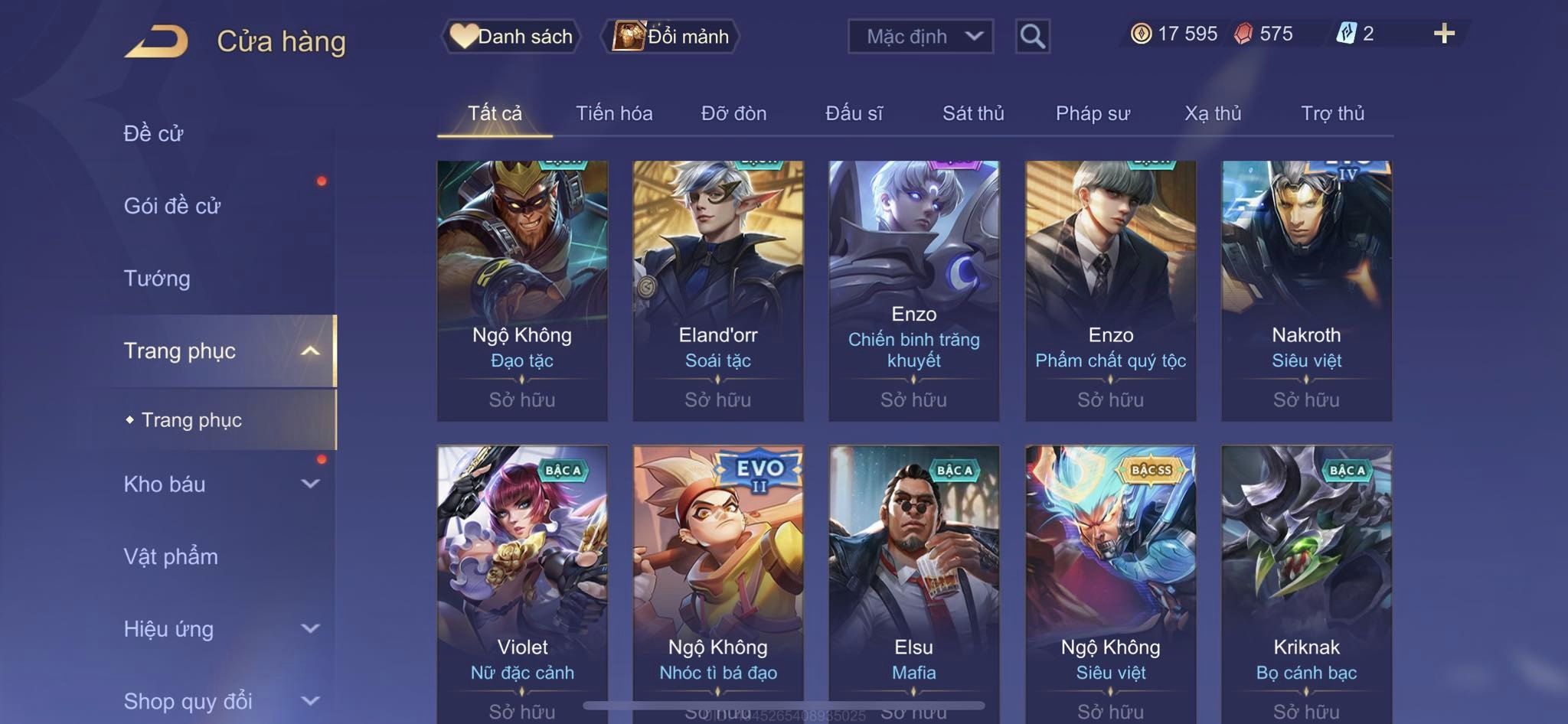Open the Danh sách heart wishlist
The height and width of the screenshot is (724, 1568).
pyautogui.click(x=511, y=36)
